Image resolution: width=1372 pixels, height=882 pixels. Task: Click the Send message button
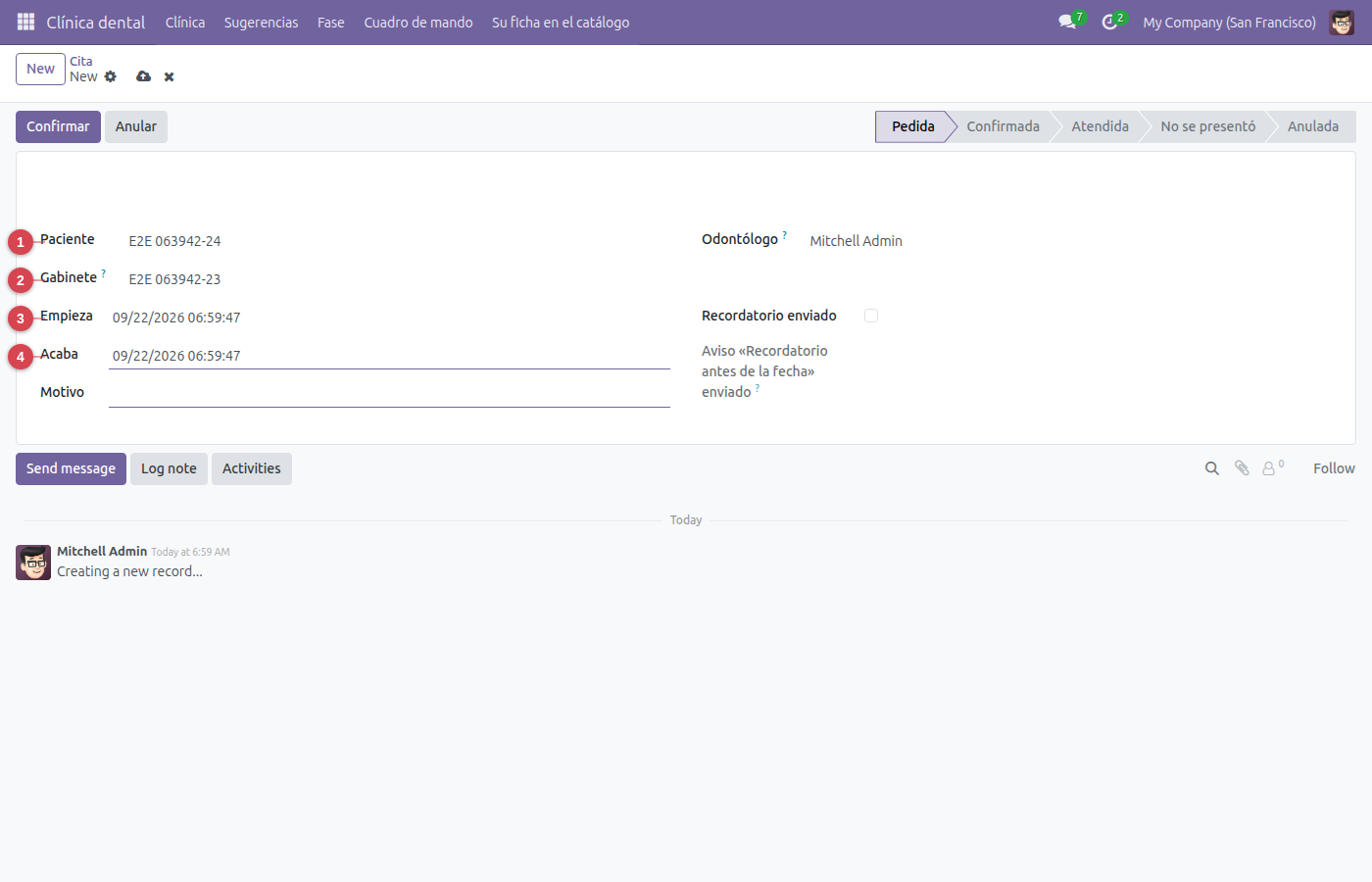[x=71, y=468]
